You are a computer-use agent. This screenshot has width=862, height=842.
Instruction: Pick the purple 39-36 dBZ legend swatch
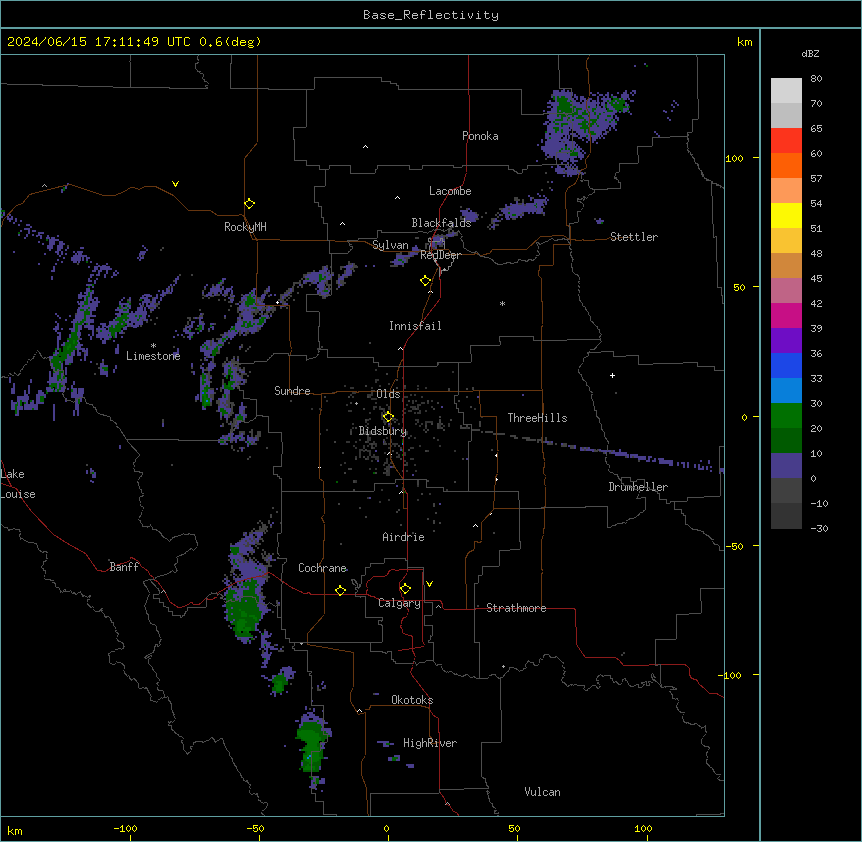[786, 341]
